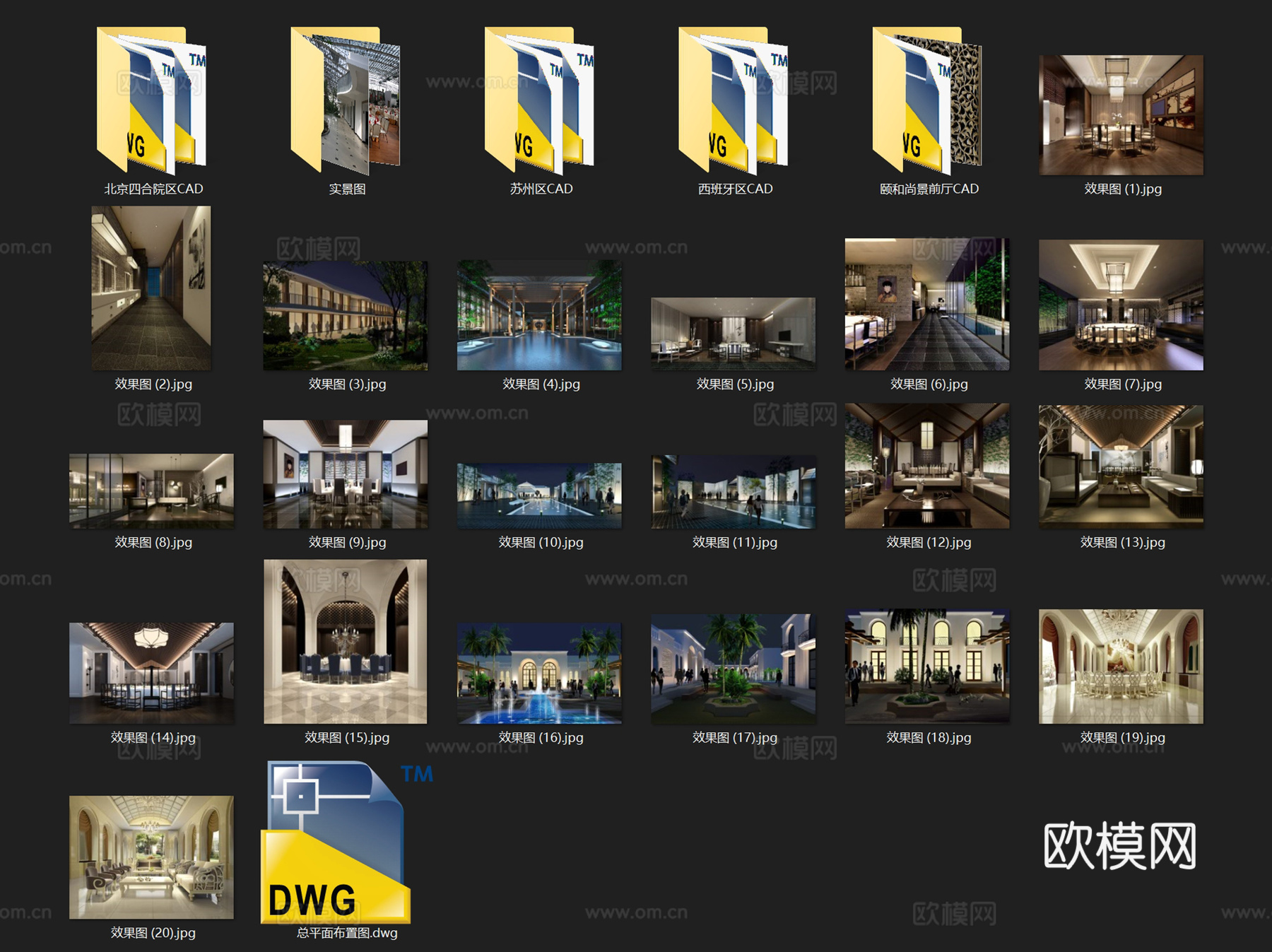The height and width of the screenshot is (952, 1272).
Task: Click the 效果图 (6).jpg file name
Action: click(929, 384)
